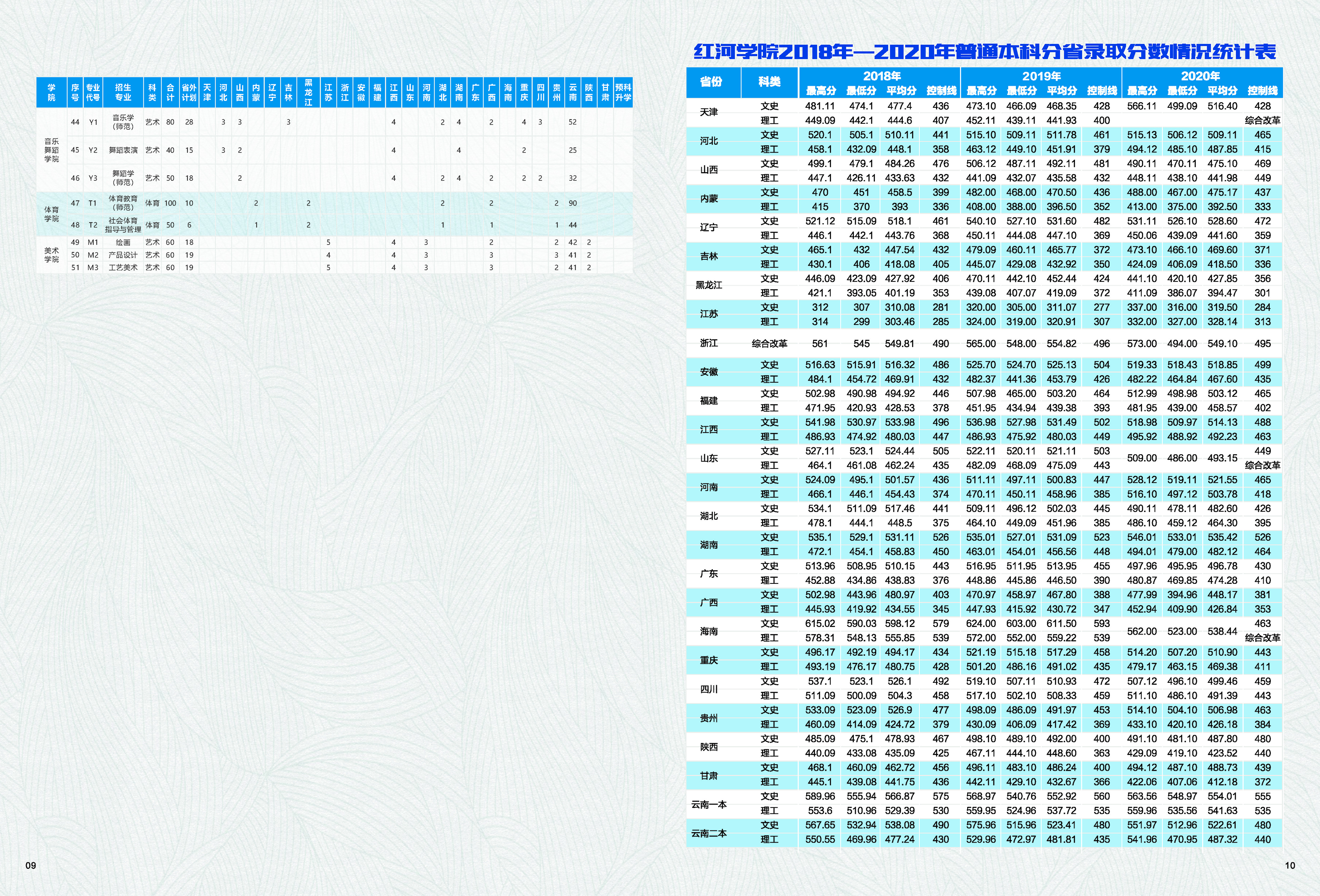The width and height of the screenshot is (1320, 896).
Task: Select the major 体育教育(师范)
Action: (123, 203)
